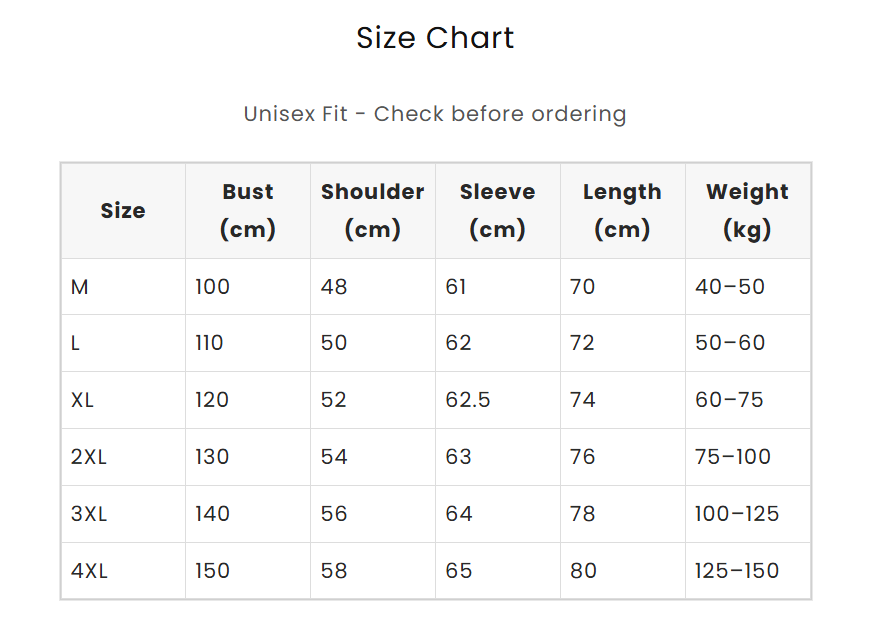Click the Unisex Fit subtitle text
This screenshot has height=624, width=889.
[x=435, y=114]
